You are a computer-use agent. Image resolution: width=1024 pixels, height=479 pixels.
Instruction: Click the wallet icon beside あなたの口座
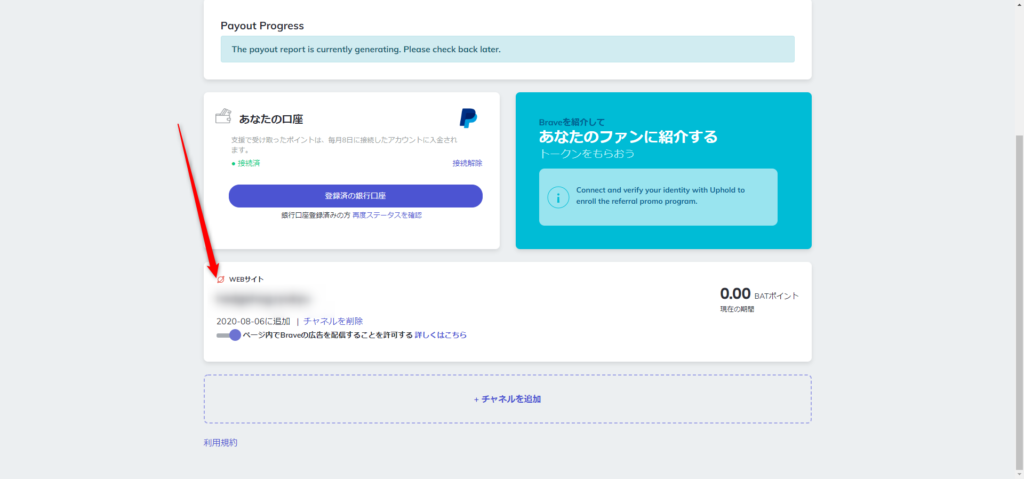[x=223, y=117]
